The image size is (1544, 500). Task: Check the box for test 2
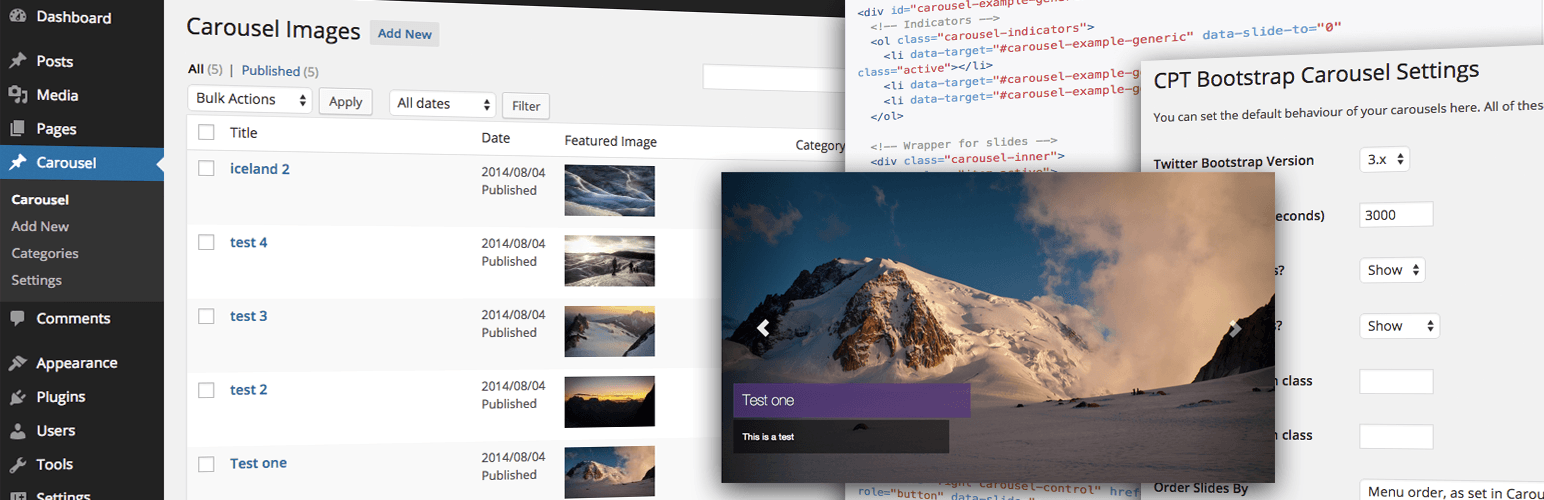[x=206, y=390]
